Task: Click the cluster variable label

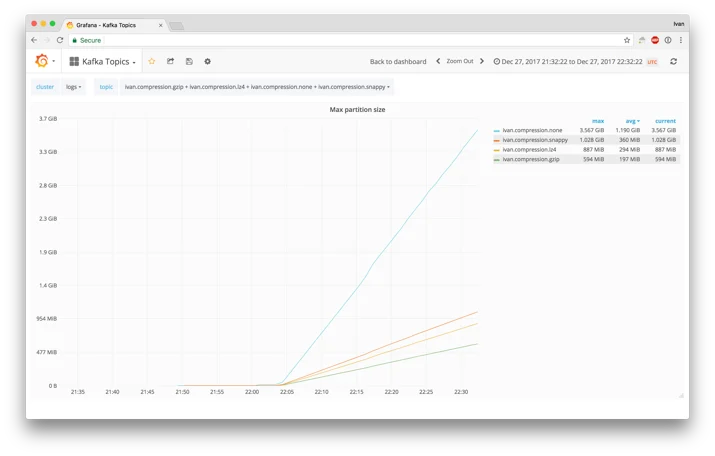Action: click(x=45, y=87)
